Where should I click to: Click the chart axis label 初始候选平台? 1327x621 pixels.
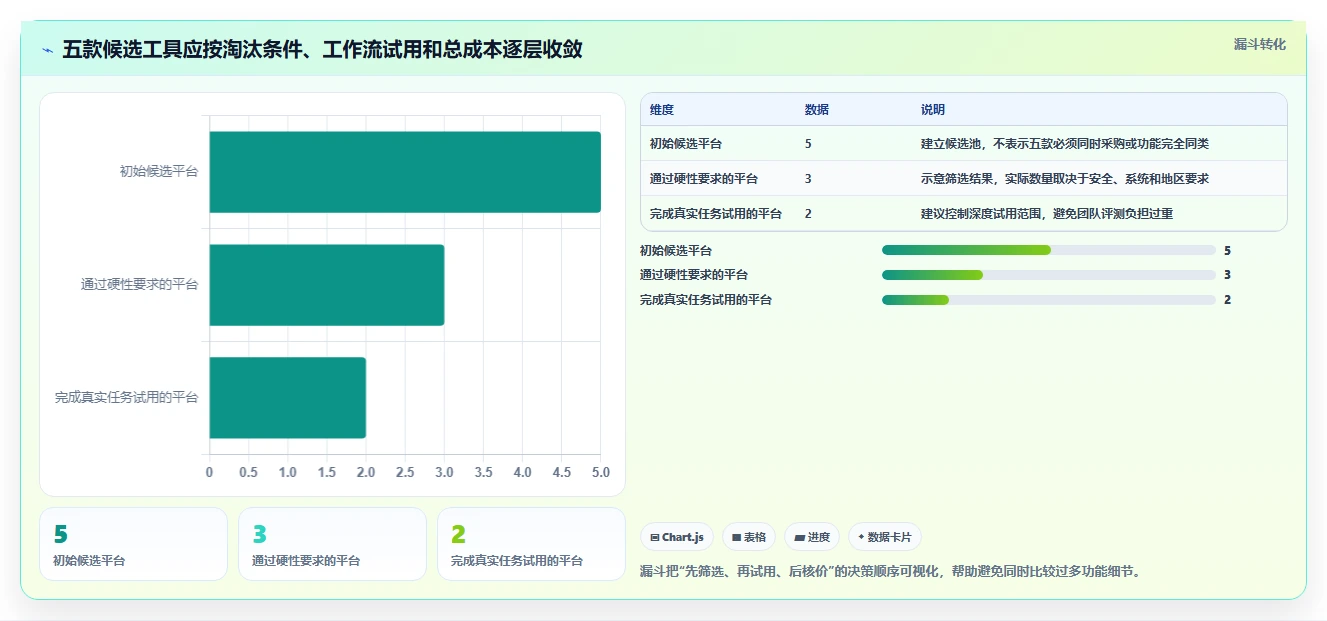coord(159,172)
